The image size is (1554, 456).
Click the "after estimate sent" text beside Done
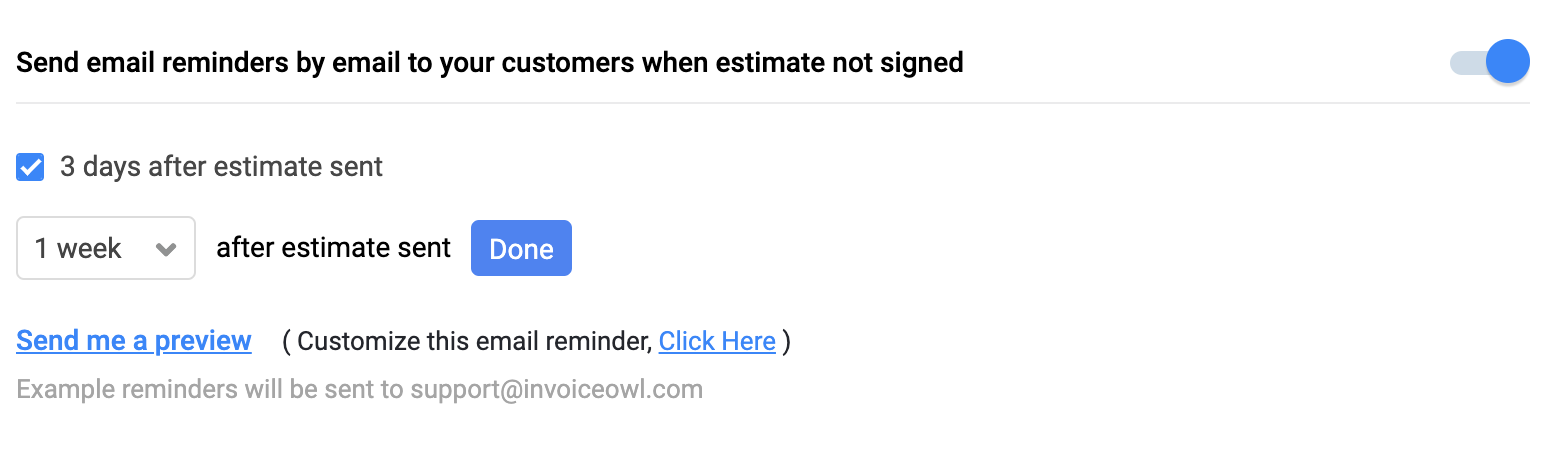[x=333, y=248]
